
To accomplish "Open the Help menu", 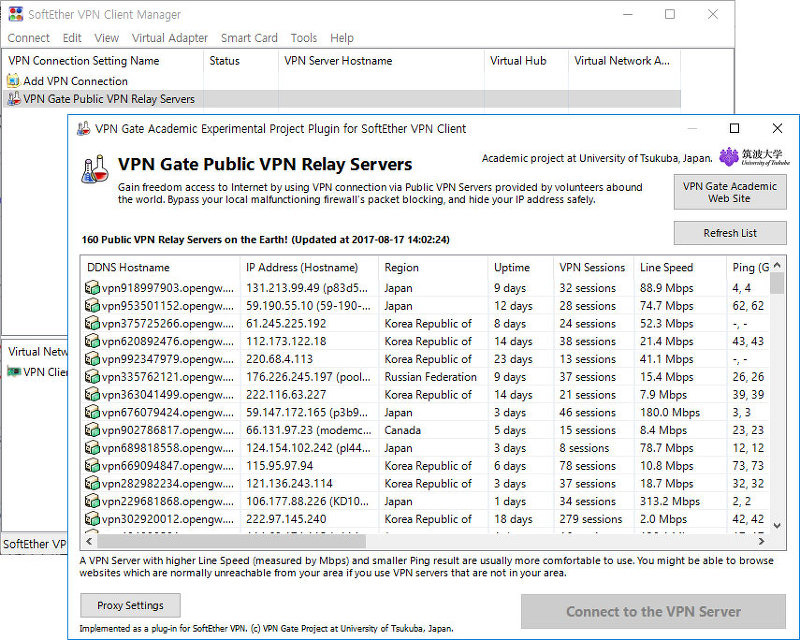I will [341, 38].
